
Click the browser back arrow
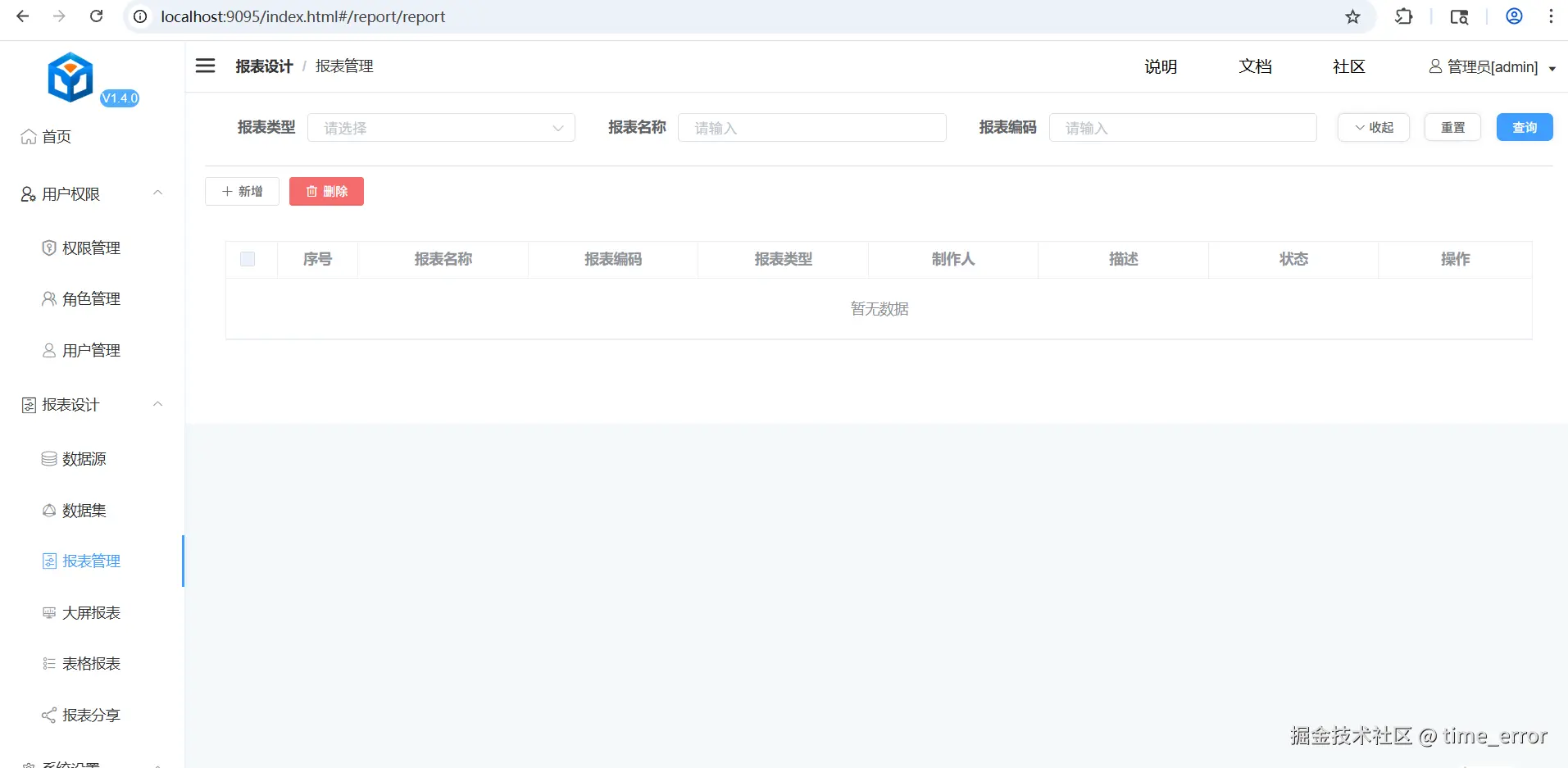(23, 16)
